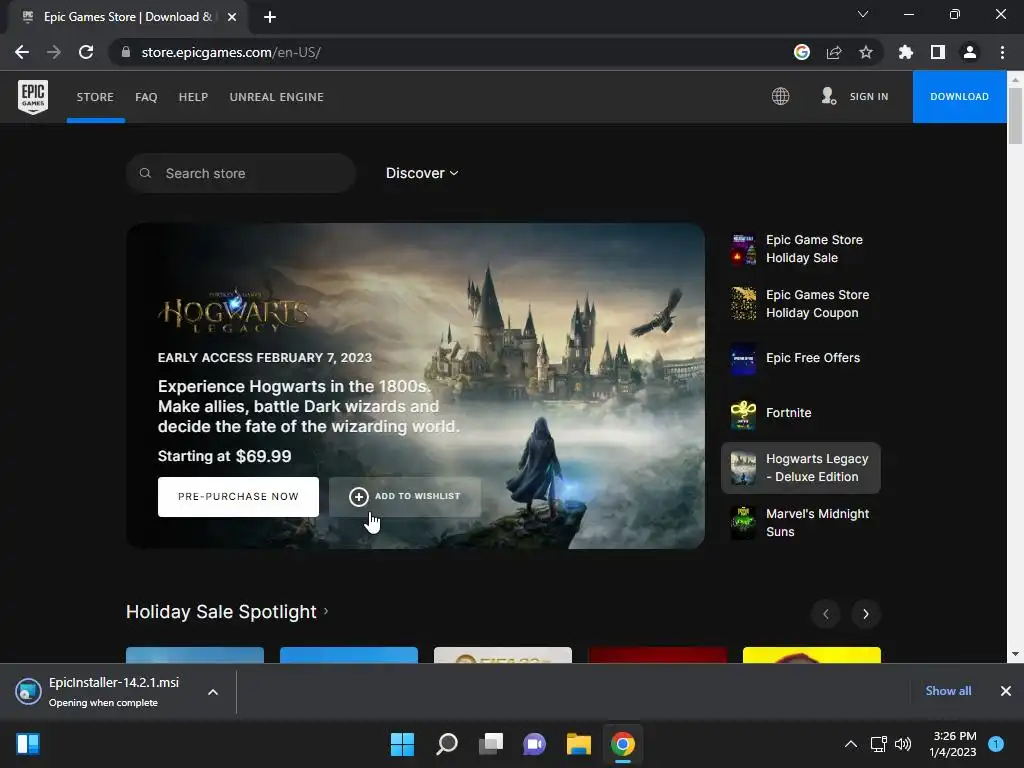Select the Store tab

click(x=95, y=97)
